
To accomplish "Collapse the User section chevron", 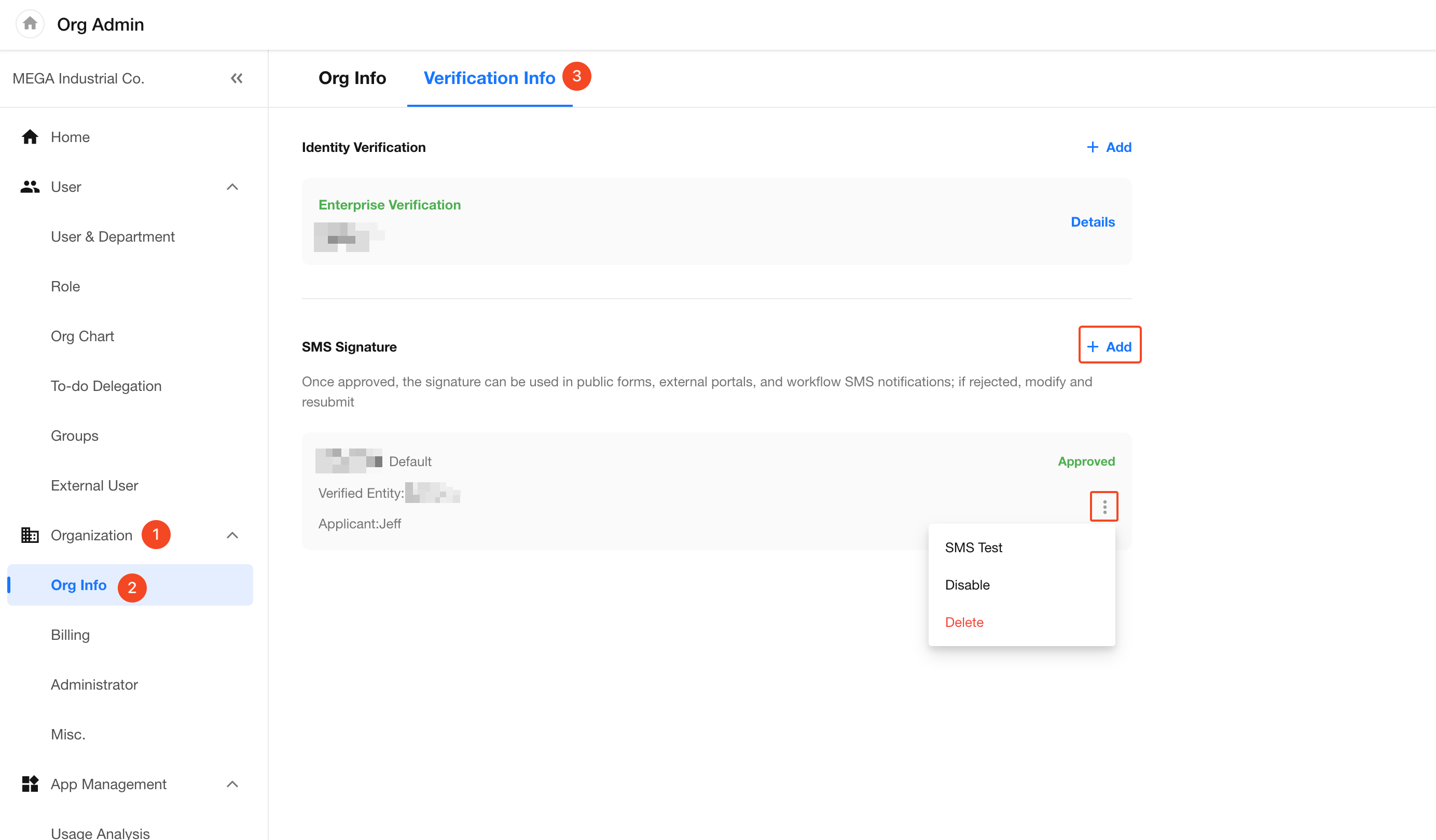I will coord(232,187).
